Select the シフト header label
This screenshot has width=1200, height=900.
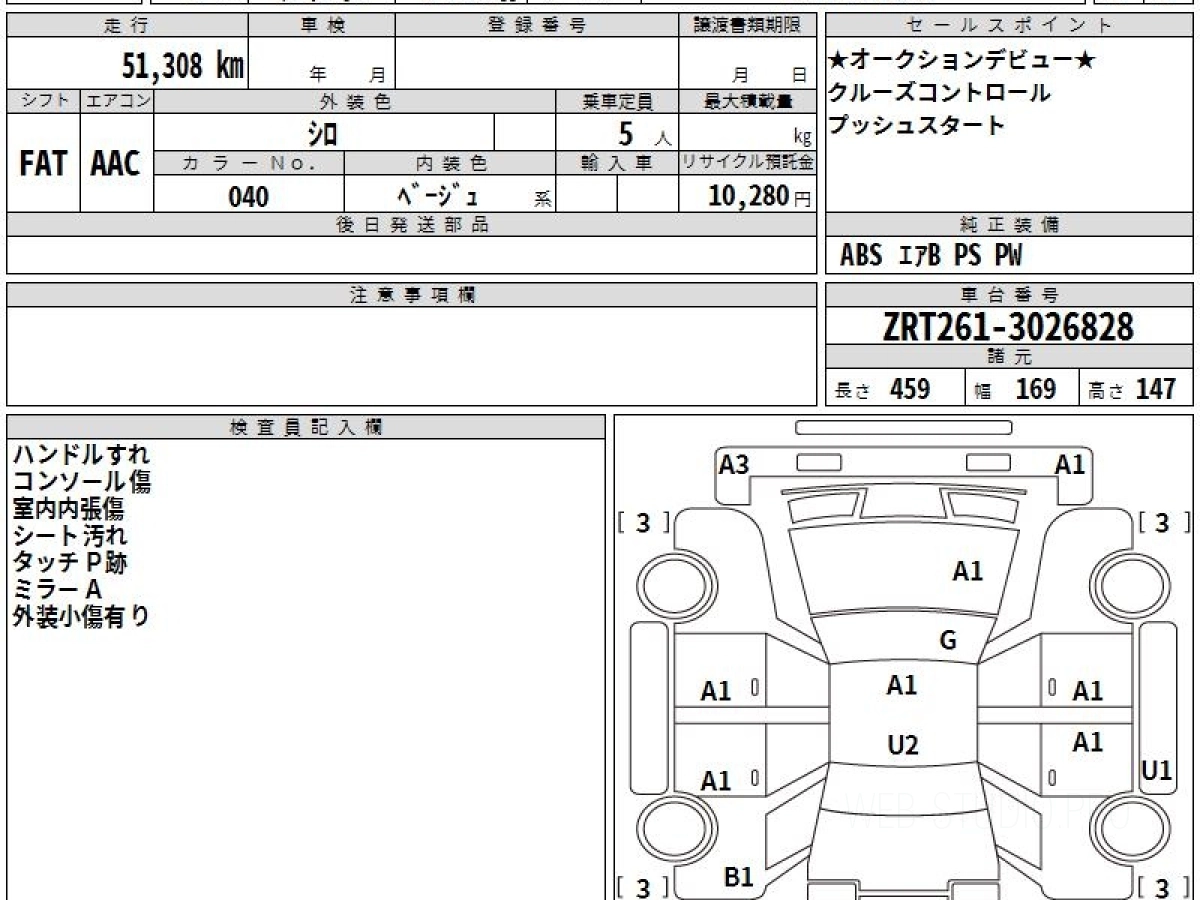(44, 101)
